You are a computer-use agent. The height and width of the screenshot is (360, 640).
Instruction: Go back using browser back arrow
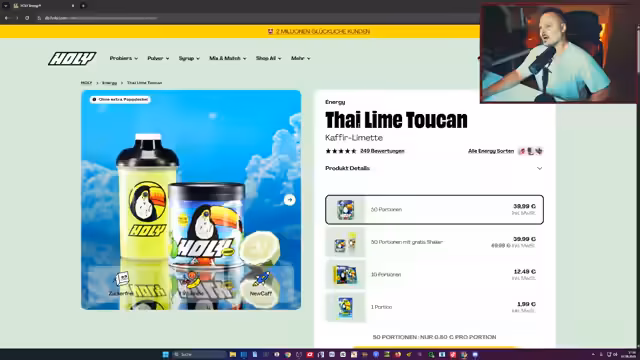[x=7, y=18]
